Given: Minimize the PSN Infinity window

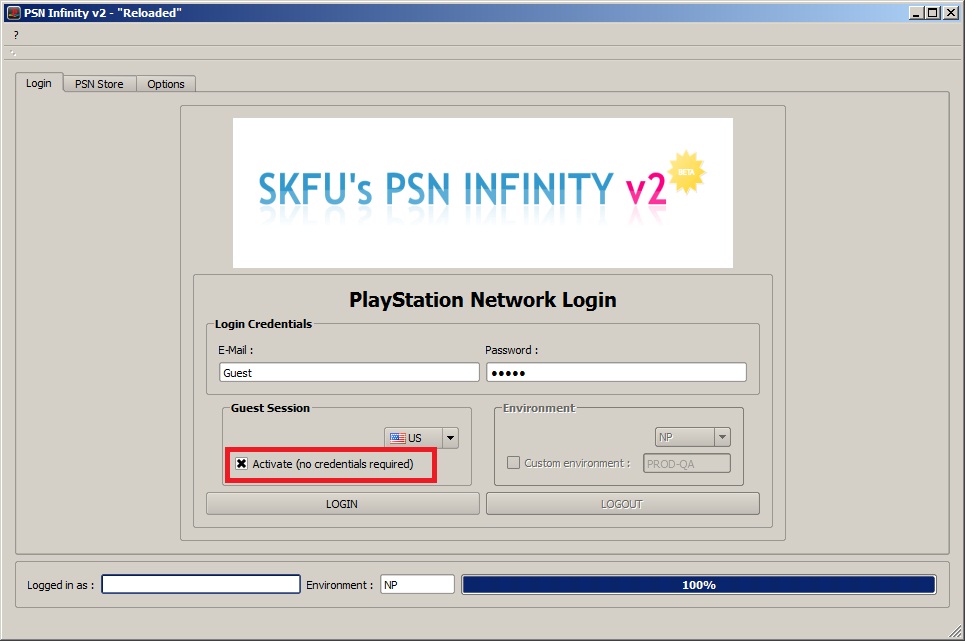Looking at the screenshot, I should pos(916,12).
